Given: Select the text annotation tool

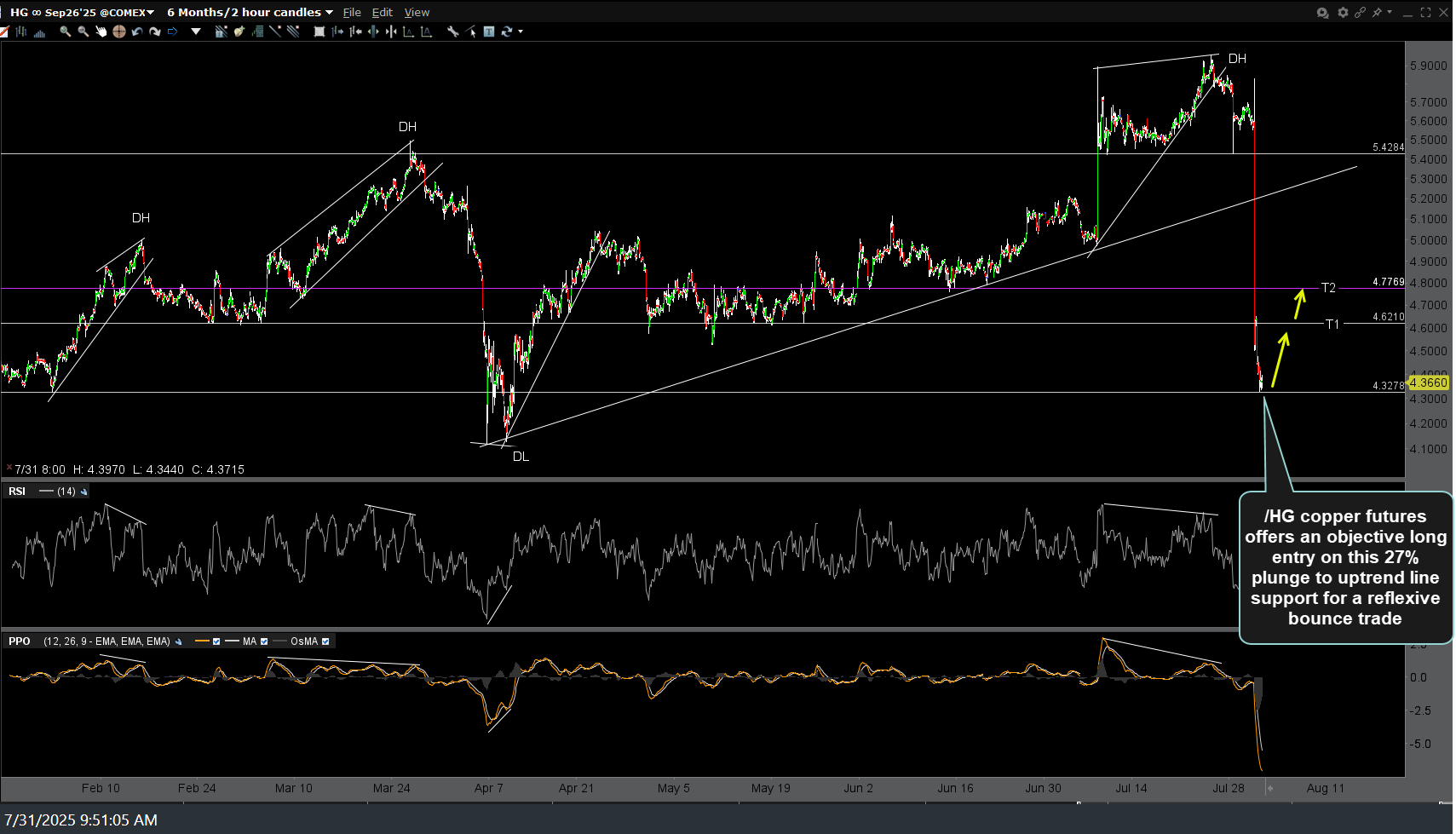Looking at the screenshot, I should point(489,32).
